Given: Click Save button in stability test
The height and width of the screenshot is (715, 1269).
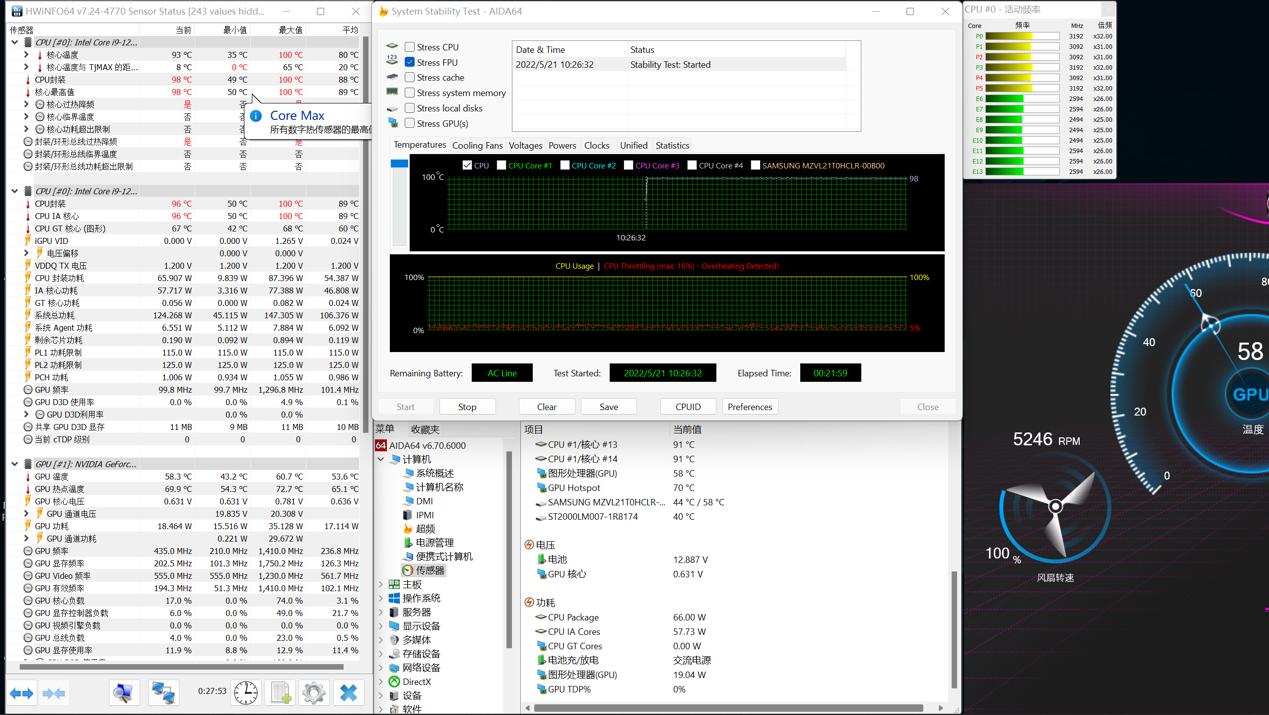Looking at the screenshot, I should (609, 407).
